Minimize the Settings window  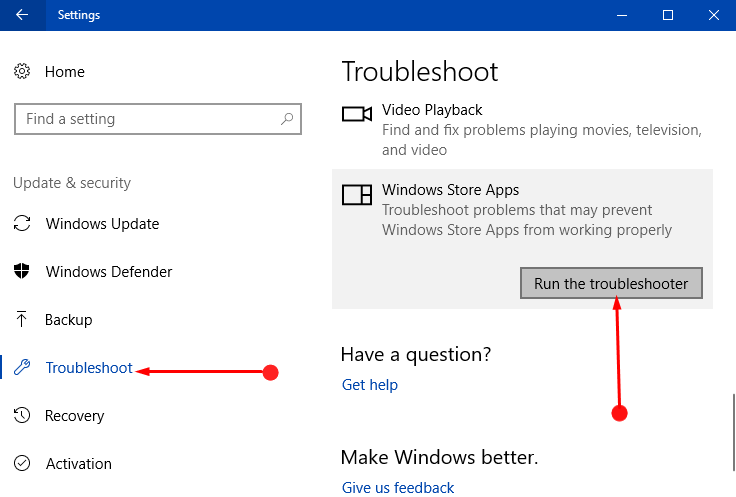(622, 15)
